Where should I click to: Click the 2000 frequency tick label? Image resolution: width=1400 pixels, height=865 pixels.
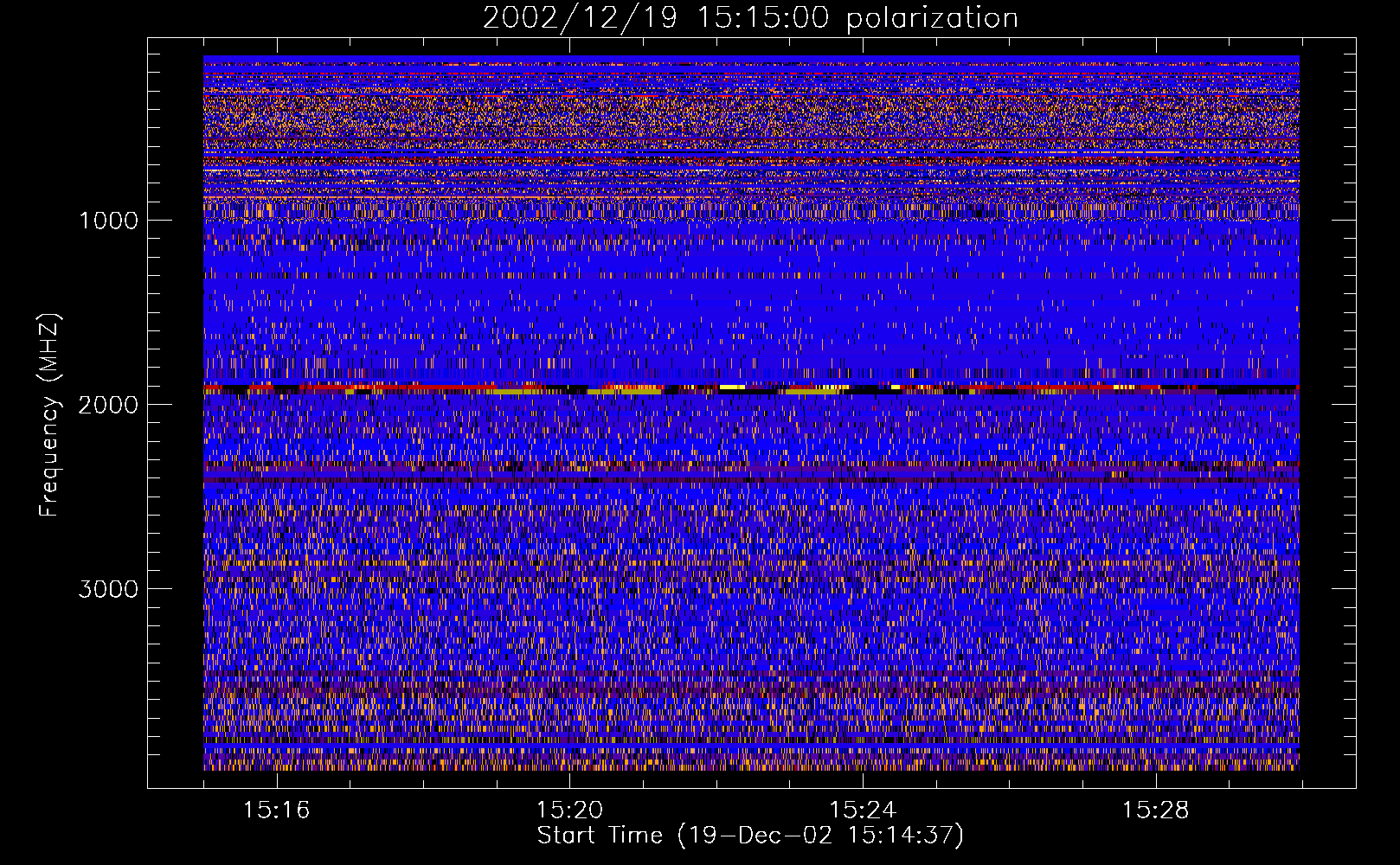(x=108, y=405)
